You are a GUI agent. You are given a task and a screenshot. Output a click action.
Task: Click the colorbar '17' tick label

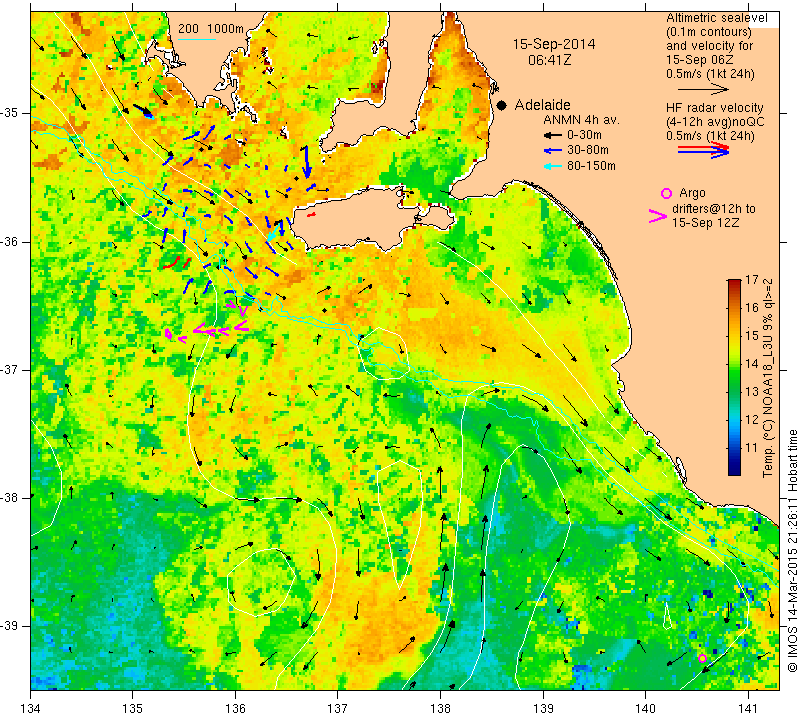tap(752, 280)
